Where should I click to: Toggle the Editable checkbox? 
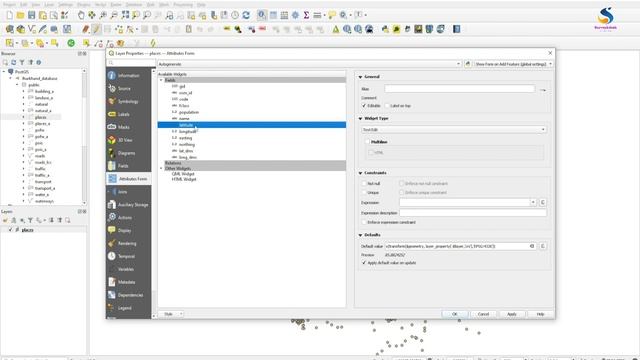coord(364,106)
